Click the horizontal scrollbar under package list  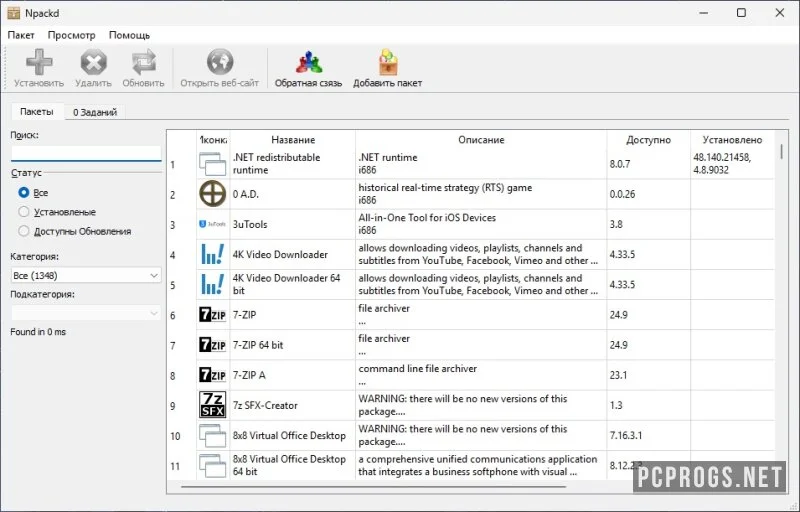(x=373, y=487)
